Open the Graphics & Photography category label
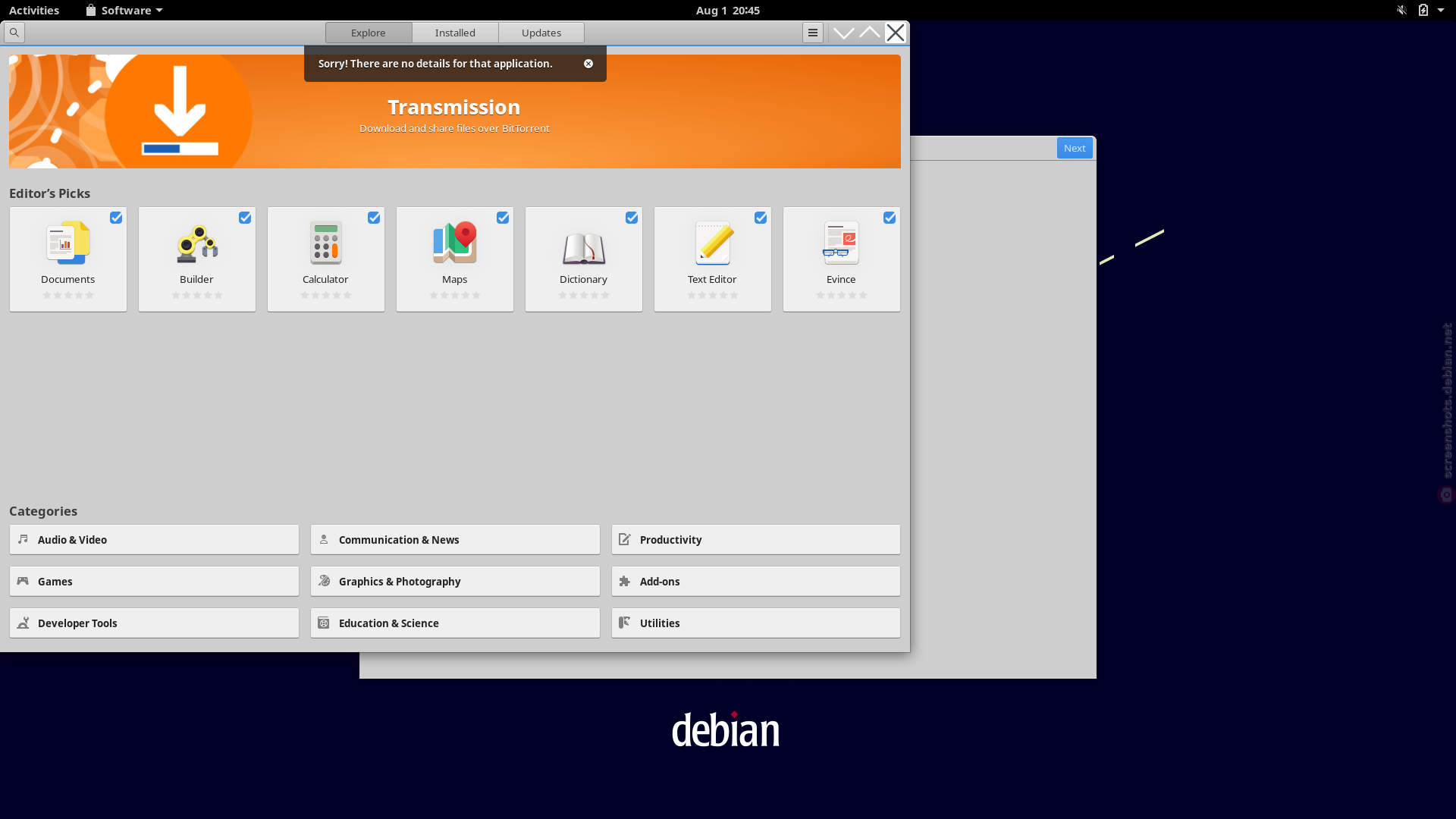The width and height of the screenshot is (1456, 819). pos(400,582)
